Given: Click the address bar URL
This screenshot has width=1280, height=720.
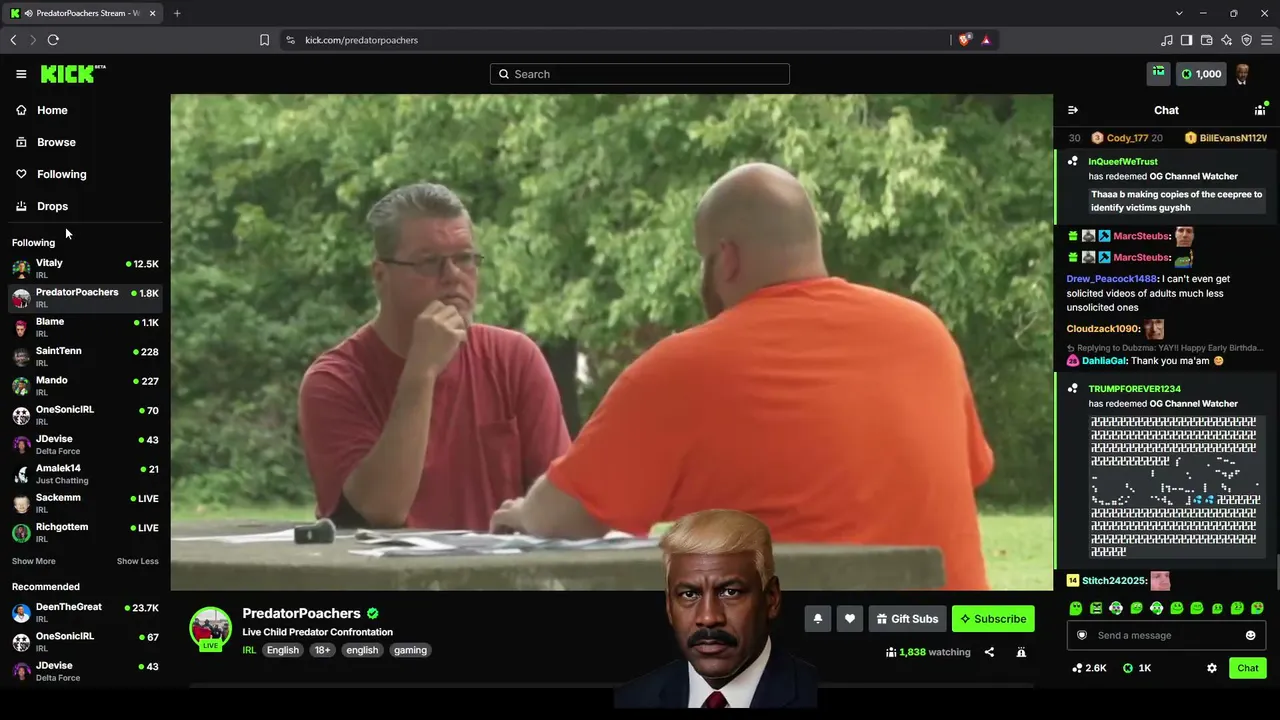Looking at the screenshot, I should (x=361, y=40).
